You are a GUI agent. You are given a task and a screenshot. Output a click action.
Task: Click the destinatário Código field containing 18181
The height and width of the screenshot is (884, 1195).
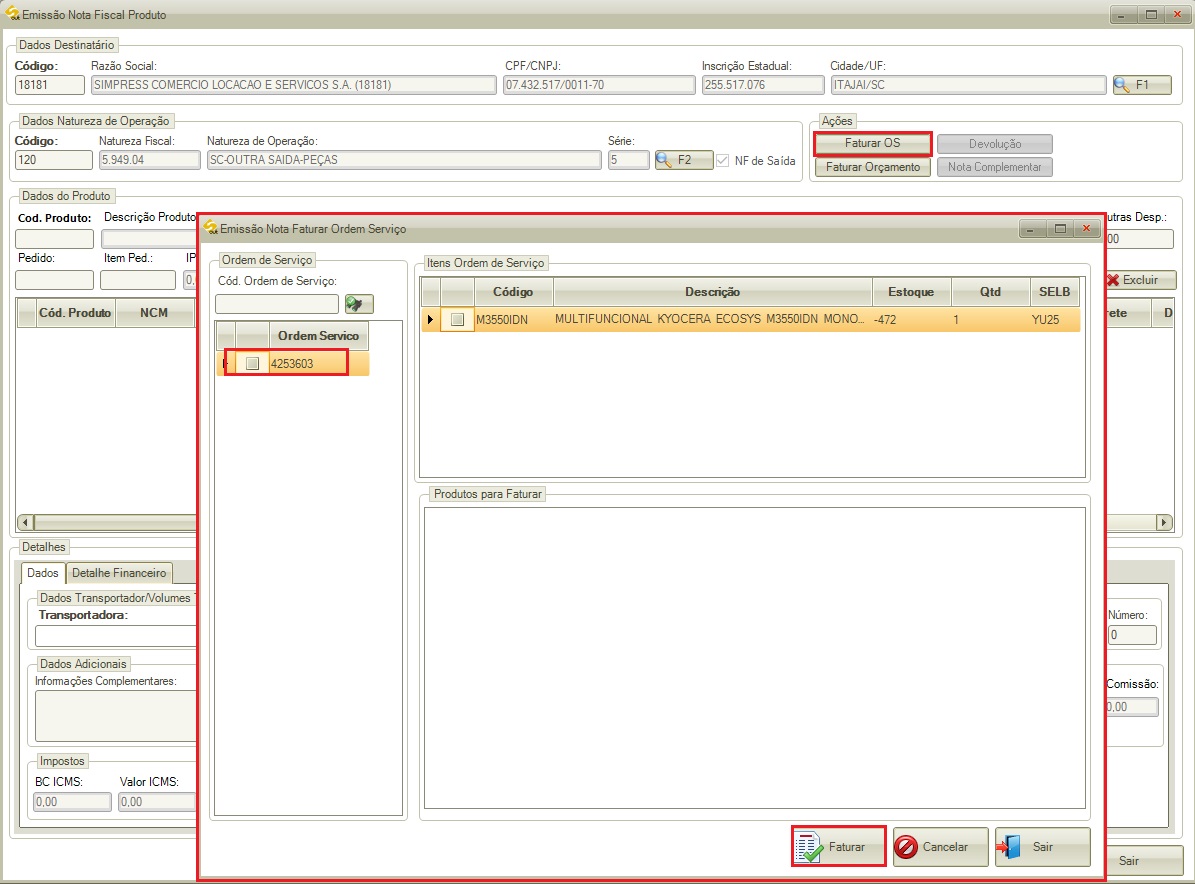pos(50,85)
